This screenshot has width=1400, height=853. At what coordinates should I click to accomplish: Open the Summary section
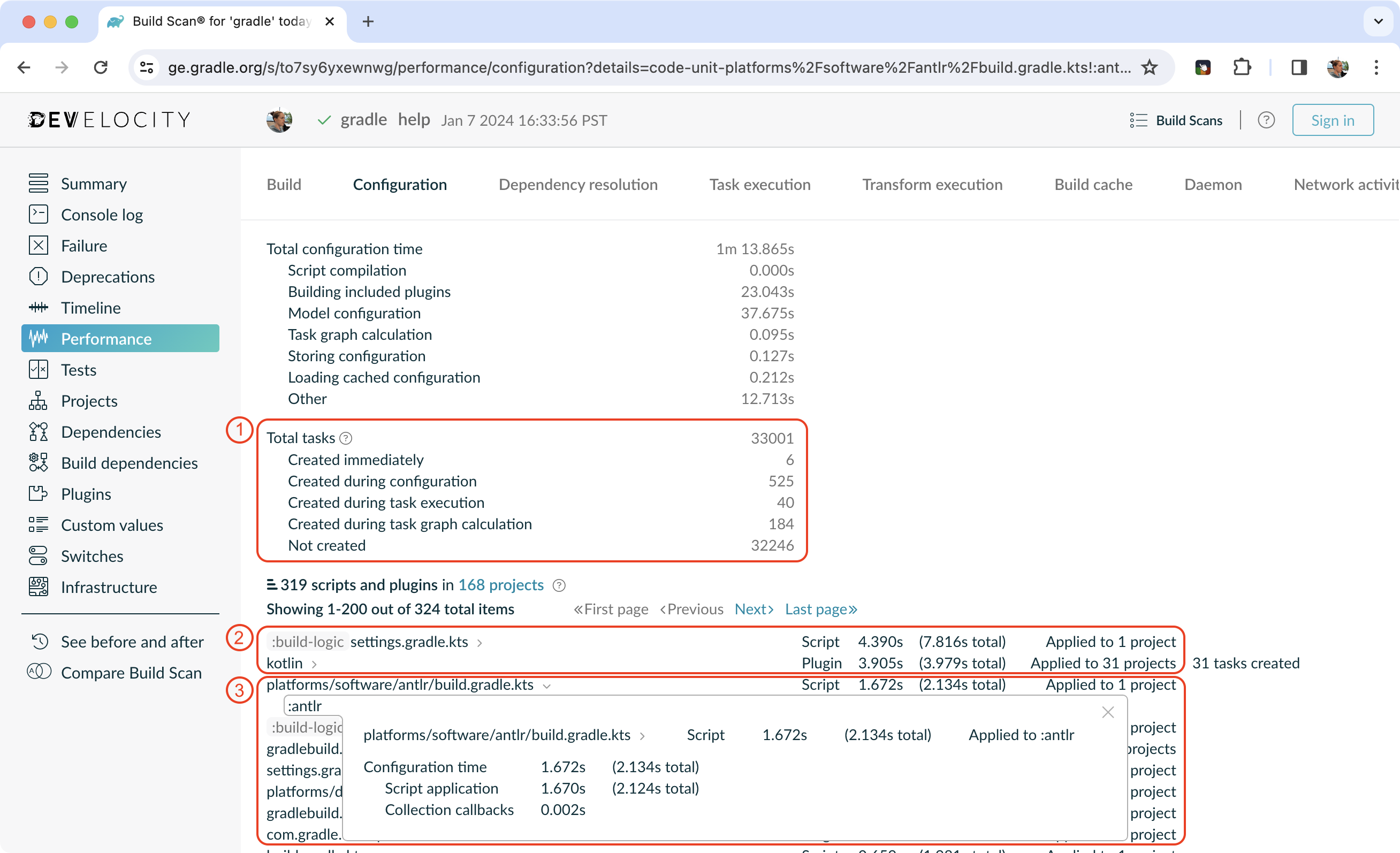point(94,183)
